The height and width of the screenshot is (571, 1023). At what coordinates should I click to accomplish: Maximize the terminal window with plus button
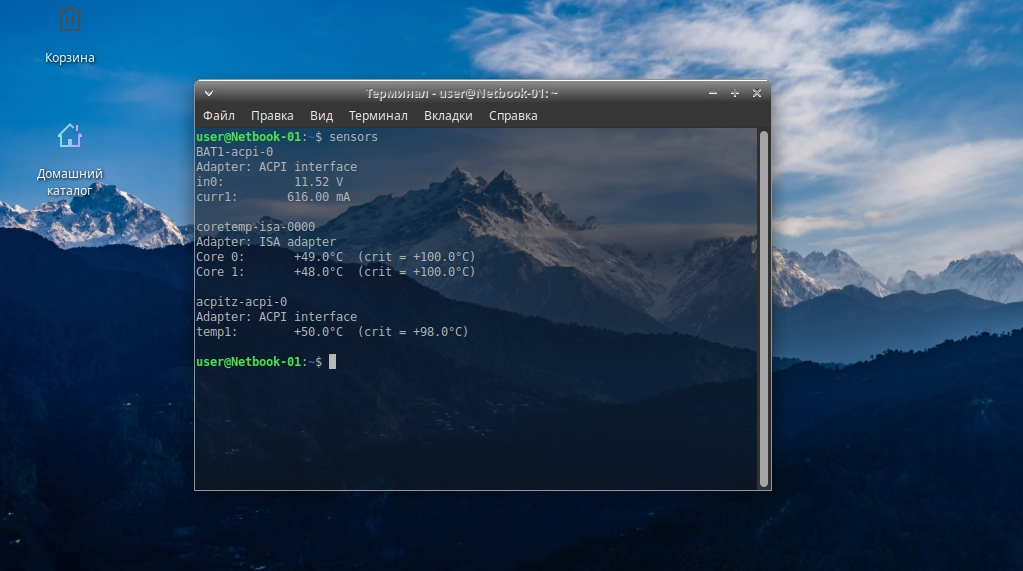point(735,93)
